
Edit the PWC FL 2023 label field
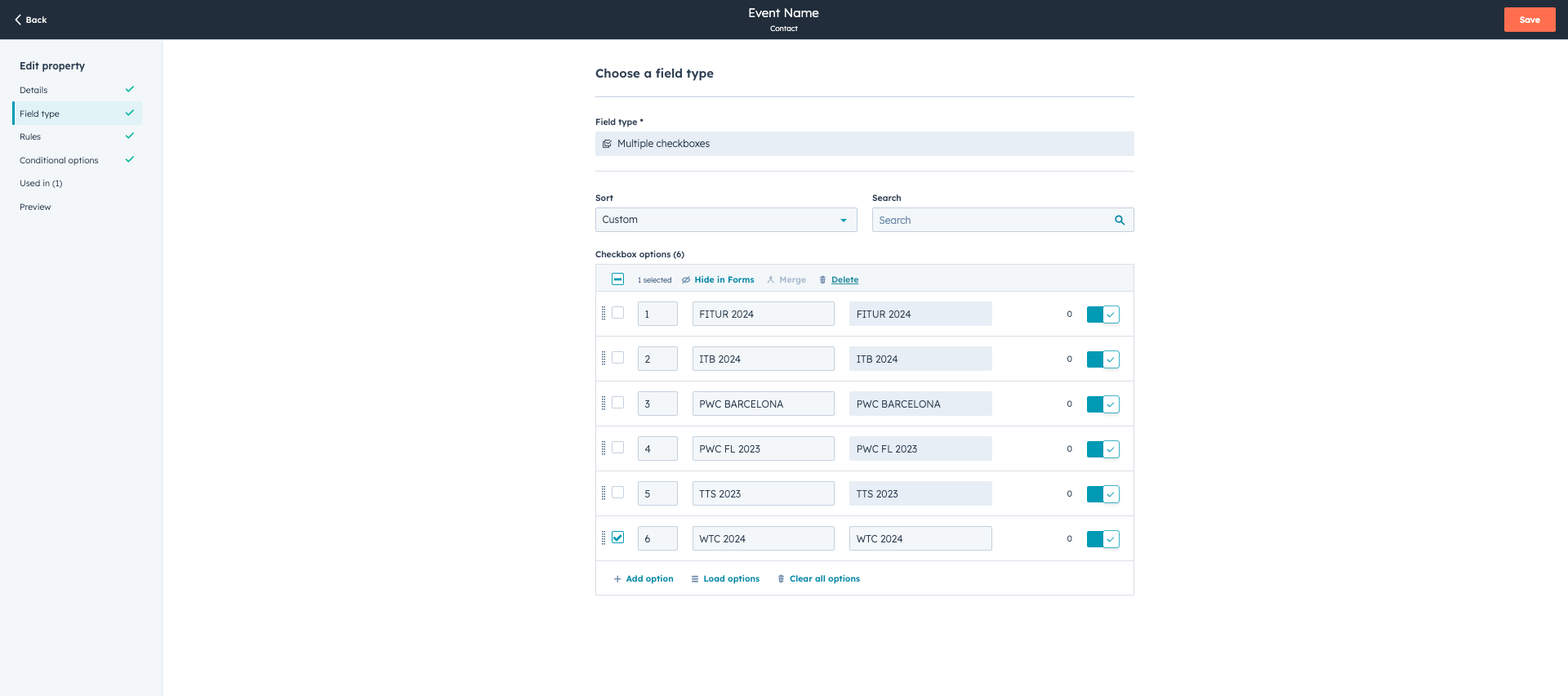763,448
